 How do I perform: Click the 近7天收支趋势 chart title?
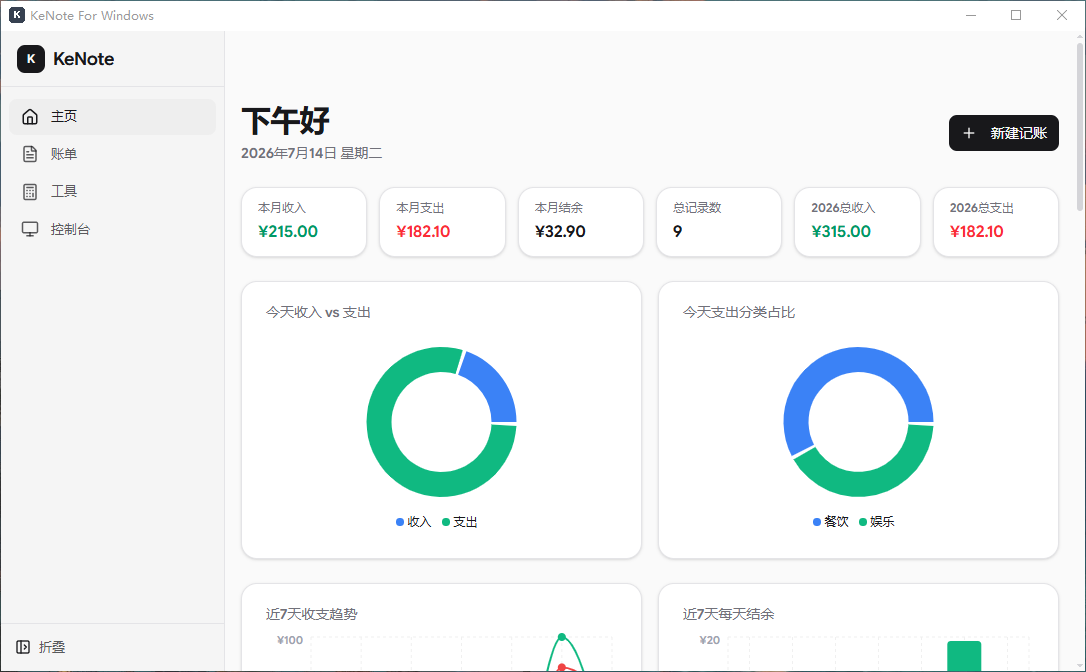click(312, 614)
